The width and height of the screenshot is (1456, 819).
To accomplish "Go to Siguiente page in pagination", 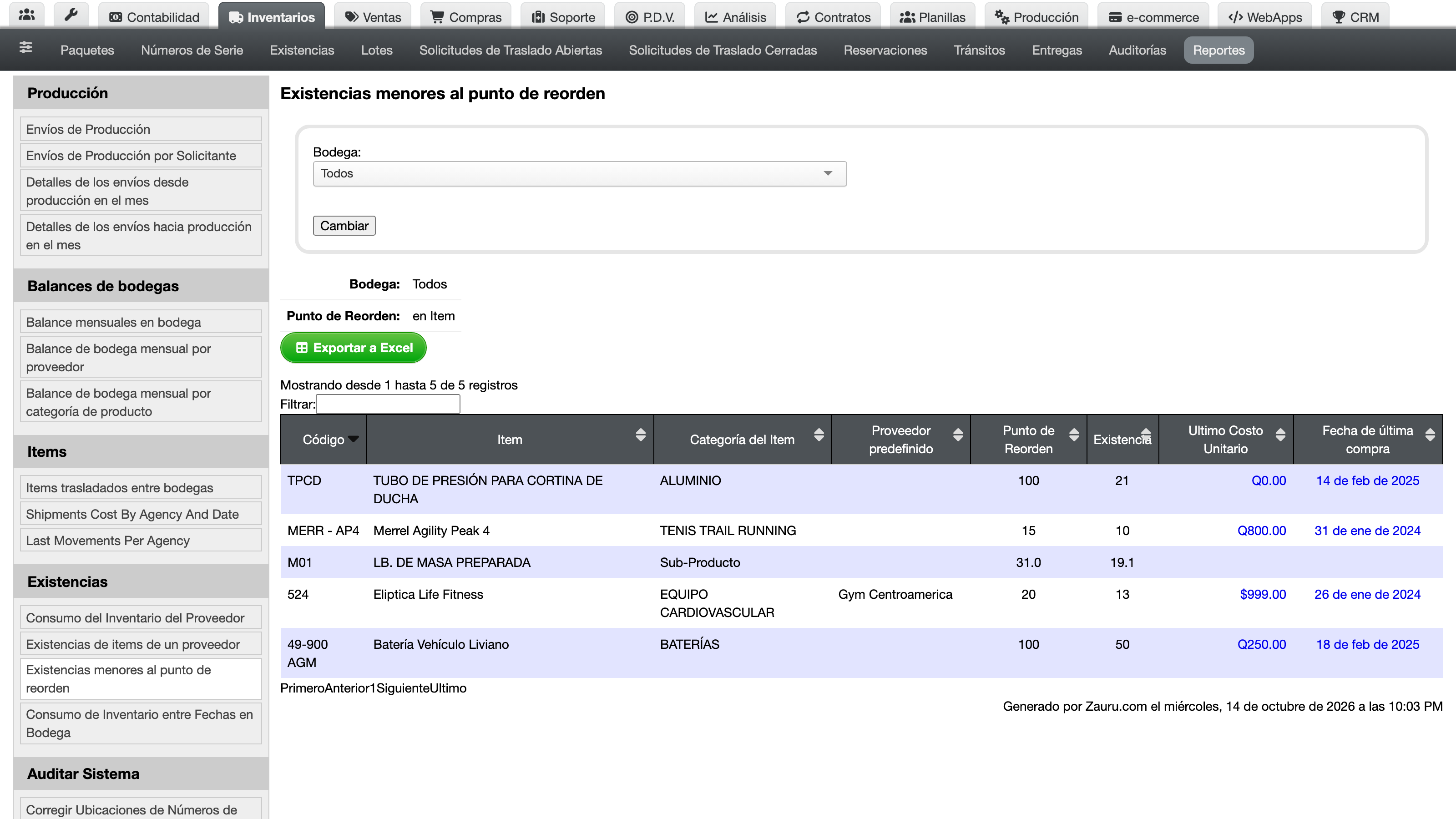I will coord(402,688).
